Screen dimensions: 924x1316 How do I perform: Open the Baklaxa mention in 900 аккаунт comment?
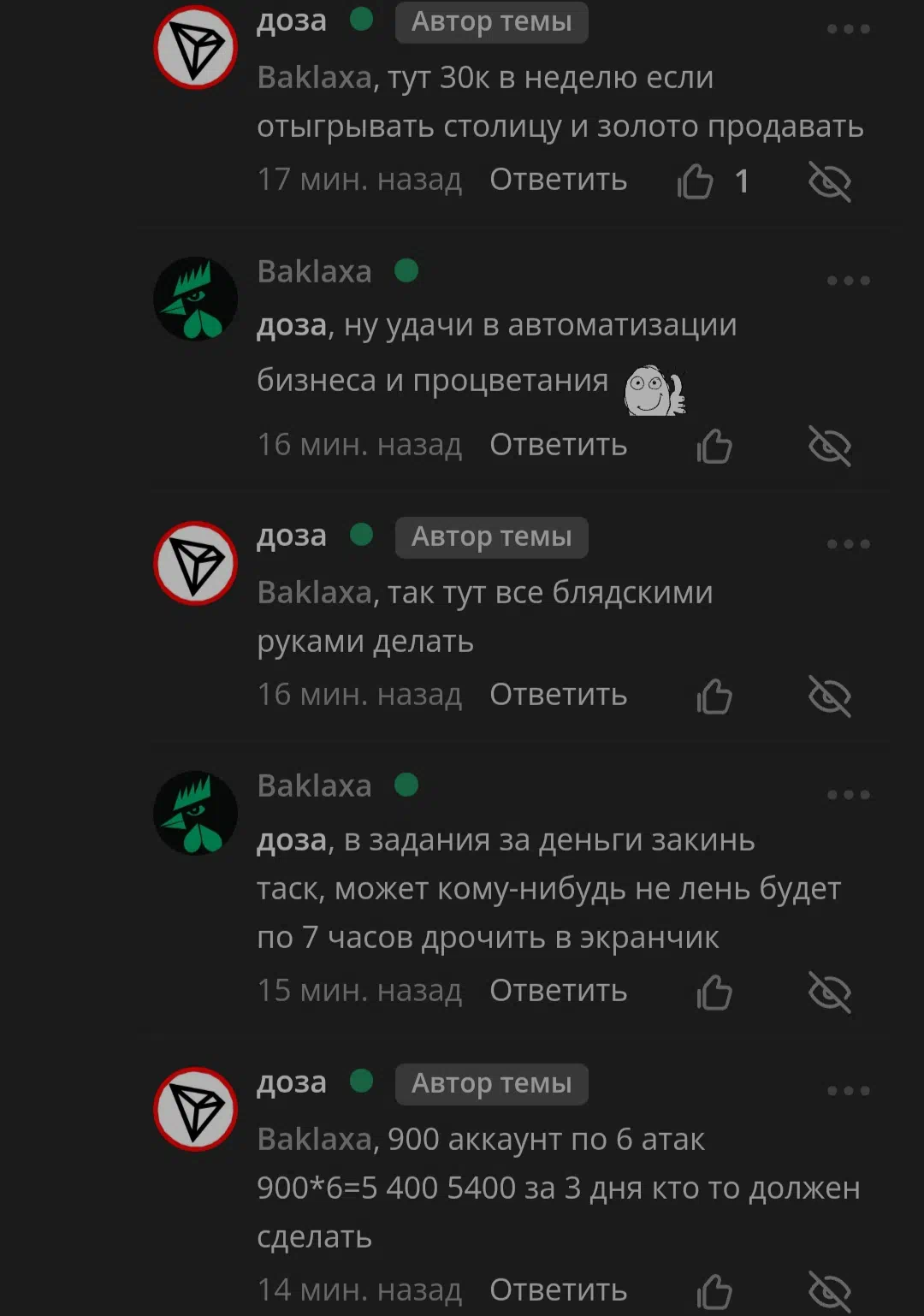[x=315, y=1140]
